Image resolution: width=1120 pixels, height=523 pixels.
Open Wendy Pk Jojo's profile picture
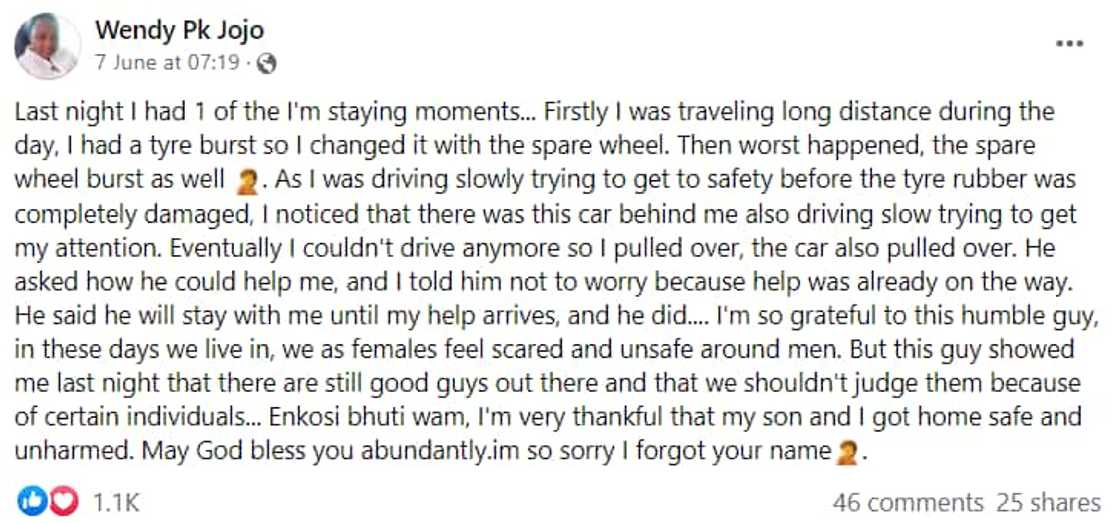pyautogui.click(x=47, y=46)
